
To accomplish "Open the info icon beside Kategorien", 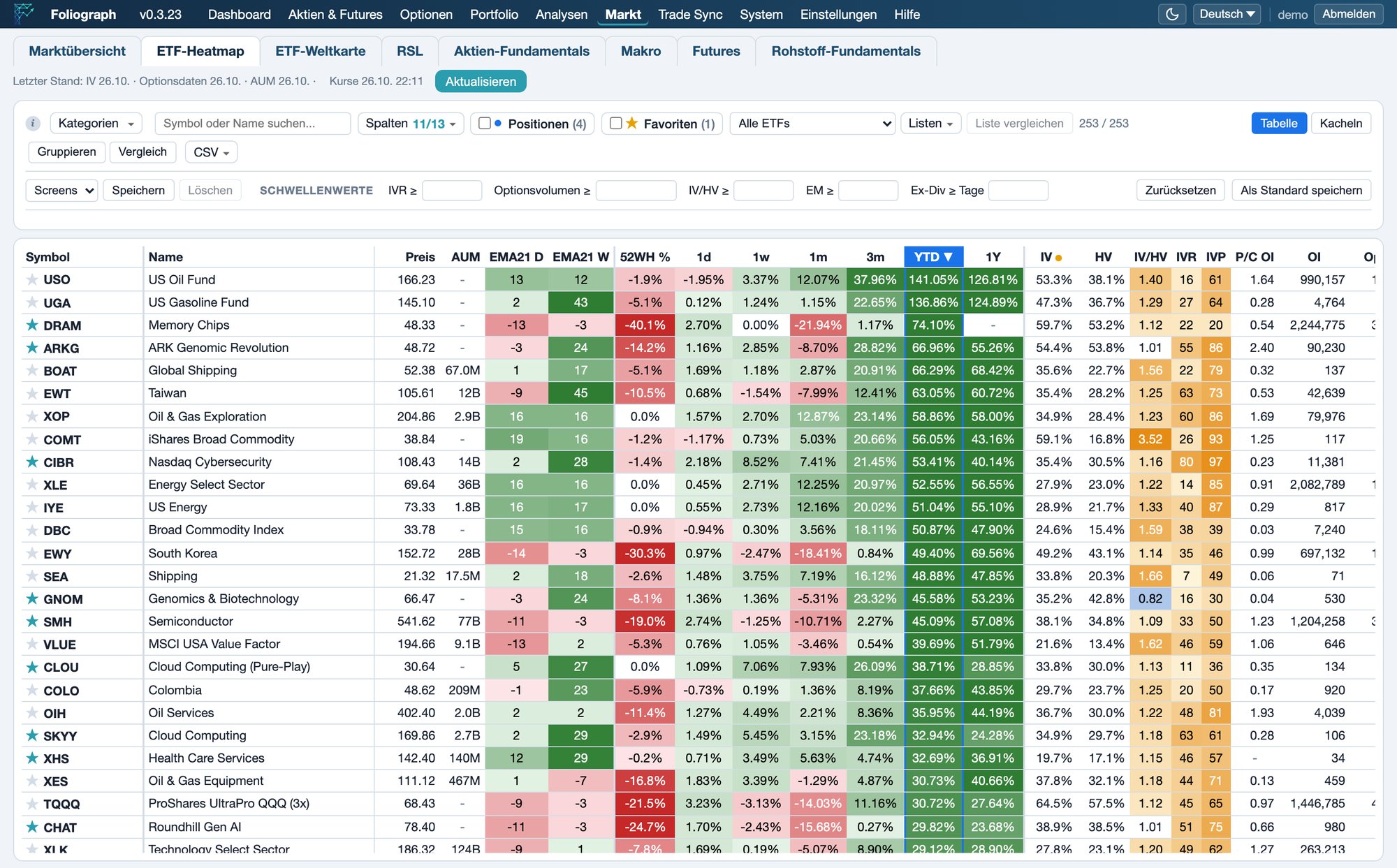I will [x=33, y=124].
